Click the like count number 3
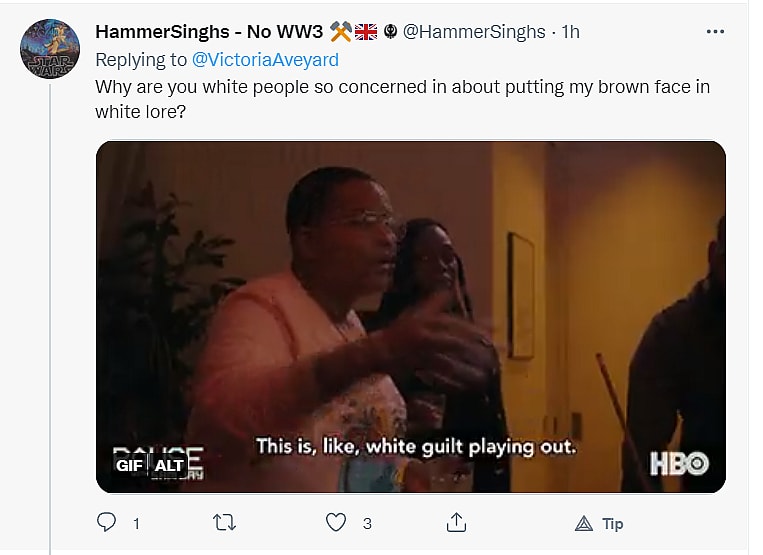This screenshot has height=555, width=763. point(367,524)
